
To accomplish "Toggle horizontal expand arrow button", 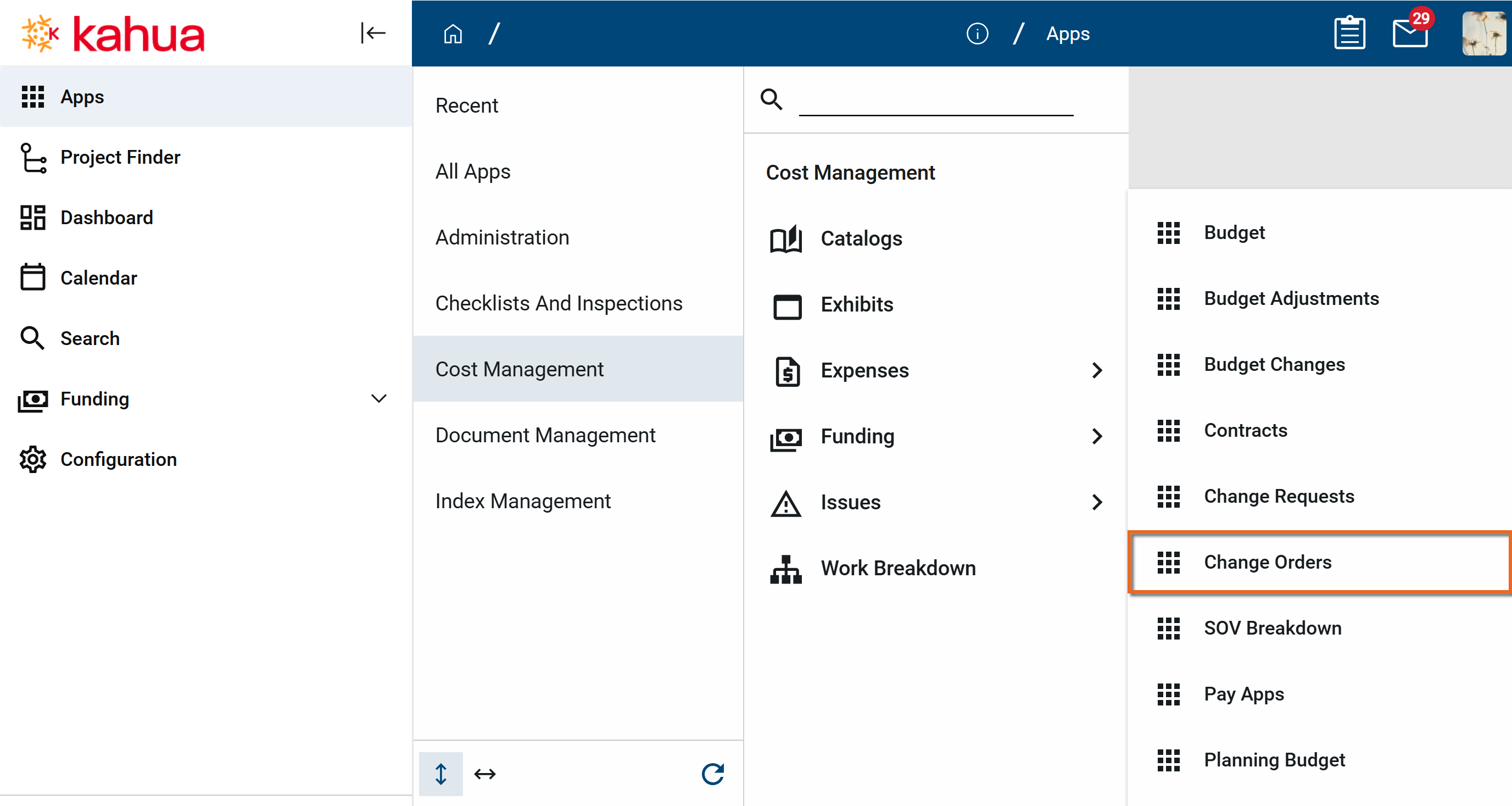I will [x=485, y=774].
